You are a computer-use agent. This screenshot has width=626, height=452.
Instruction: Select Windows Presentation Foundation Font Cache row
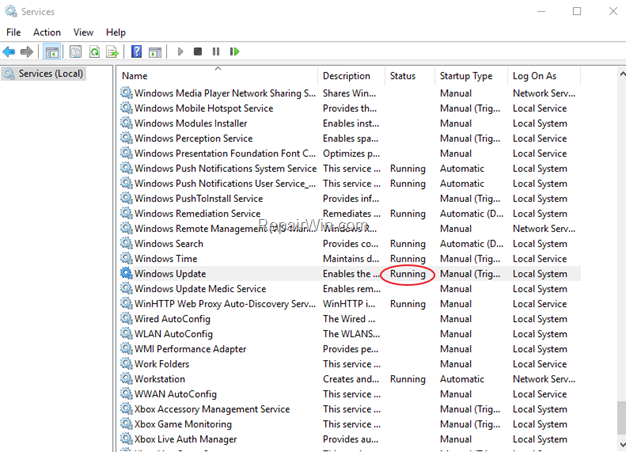coord(350,153)
